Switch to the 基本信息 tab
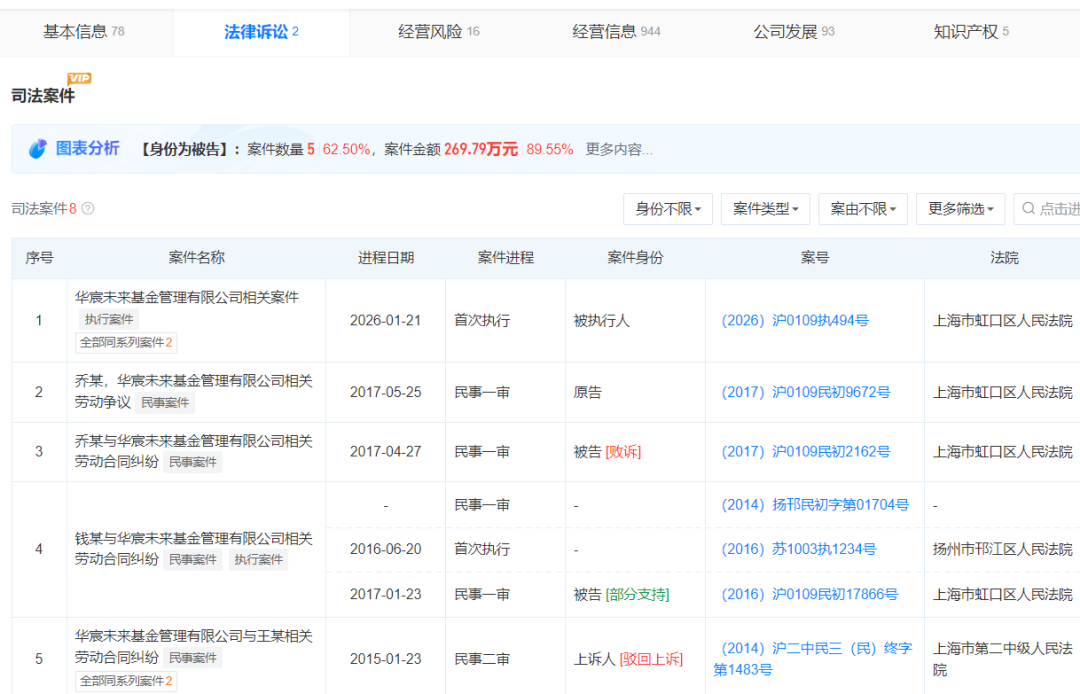 point(84,32)
